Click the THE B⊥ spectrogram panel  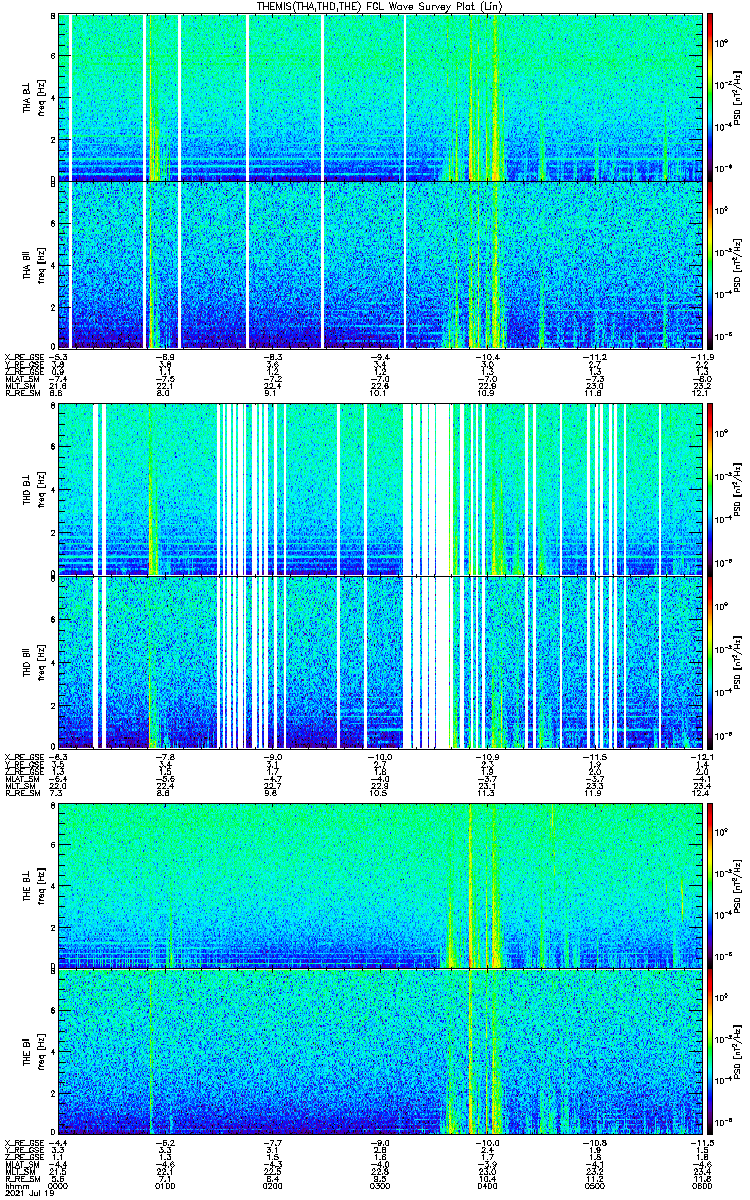(x=379, y=885)
